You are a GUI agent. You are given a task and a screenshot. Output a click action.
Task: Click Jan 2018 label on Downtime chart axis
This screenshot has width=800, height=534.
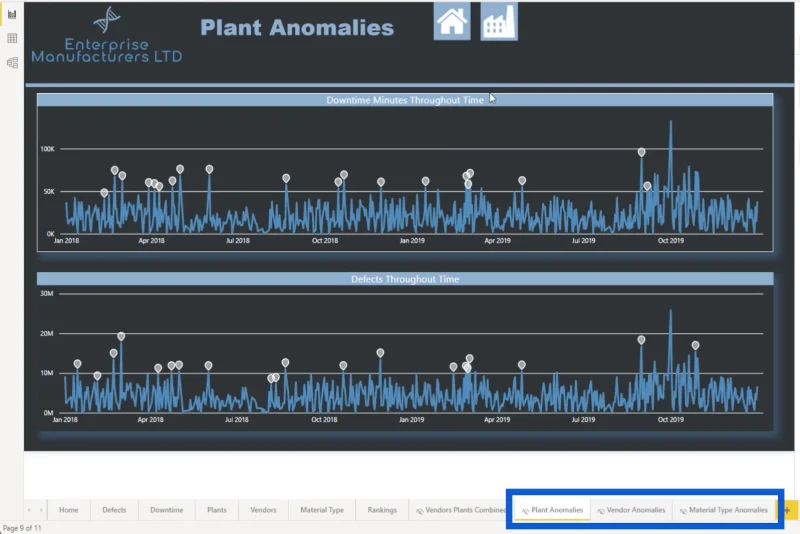[x=66, y=240]
